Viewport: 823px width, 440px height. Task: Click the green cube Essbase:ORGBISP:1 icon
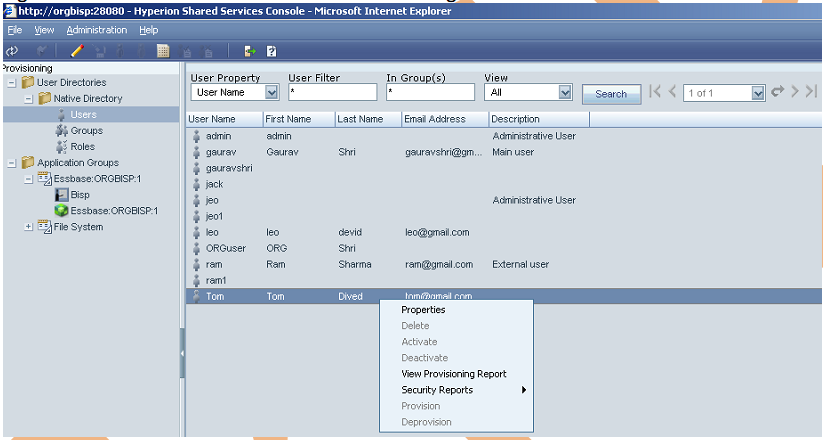coord(61,211)
